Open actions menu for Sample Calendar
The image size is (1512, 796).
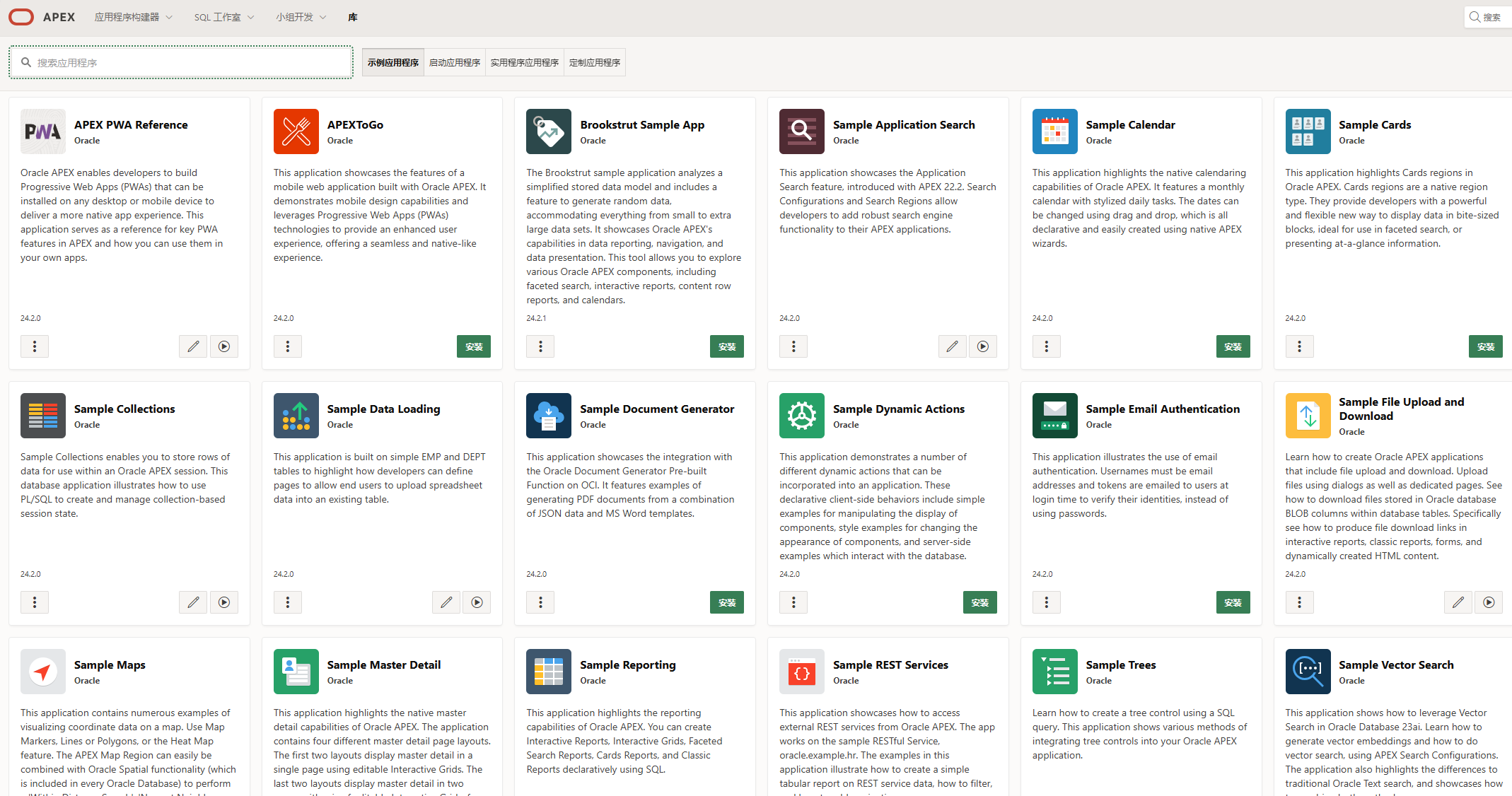click(1047, 346)
